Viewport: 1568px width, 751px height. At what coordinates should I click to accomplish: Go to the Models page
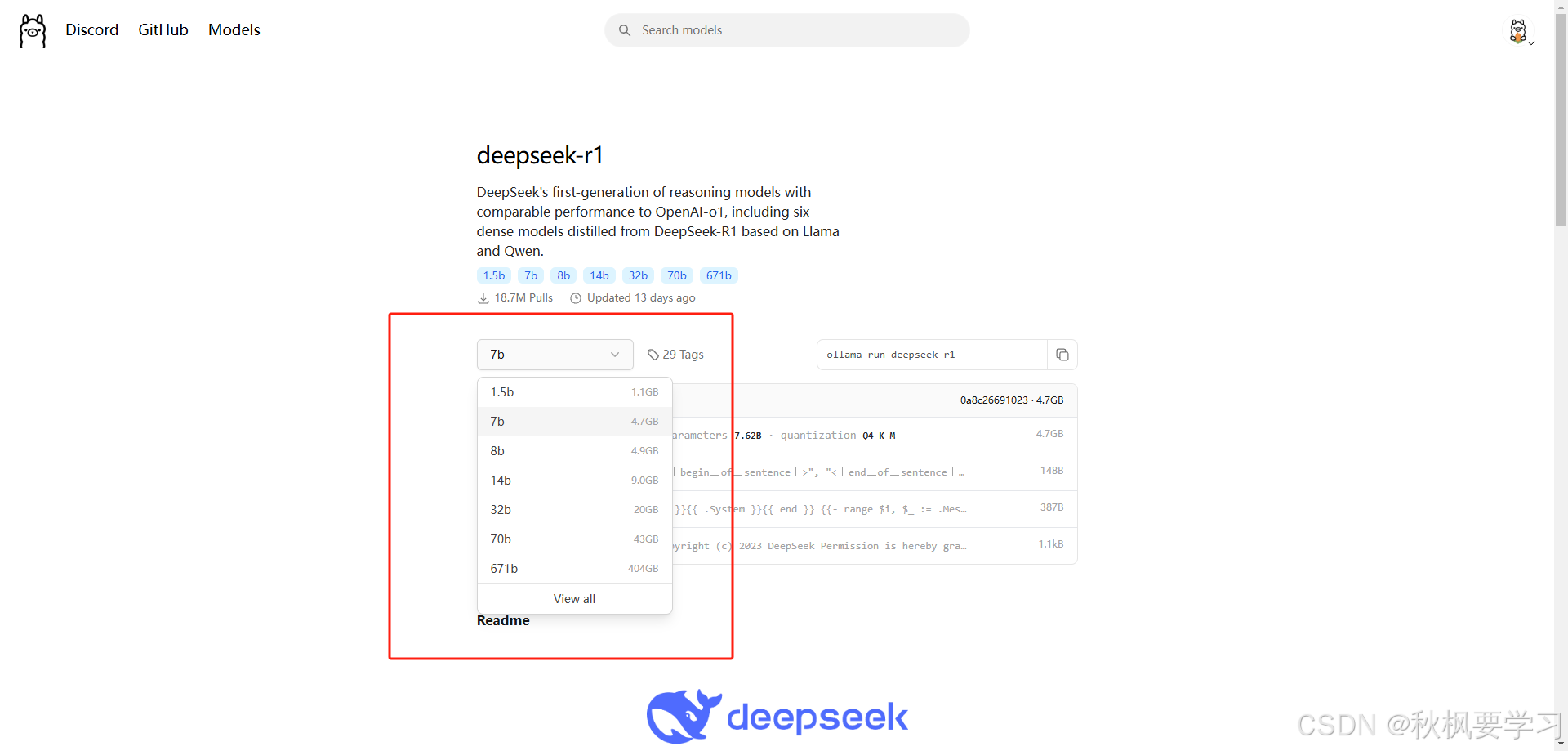[234, 29]
